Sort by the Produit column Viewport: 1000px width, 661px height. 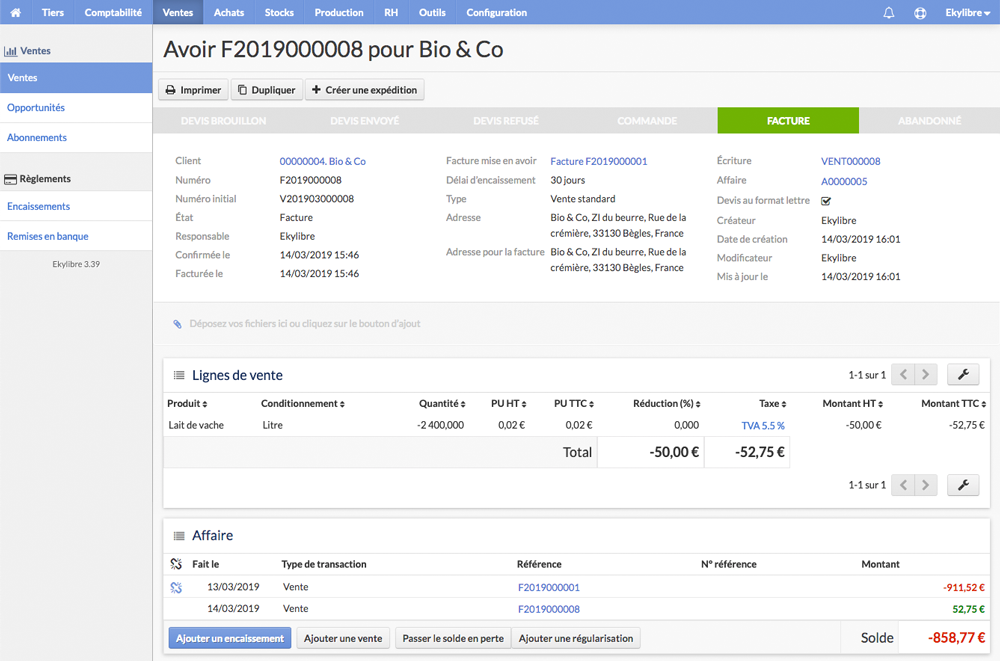[187, 403]
